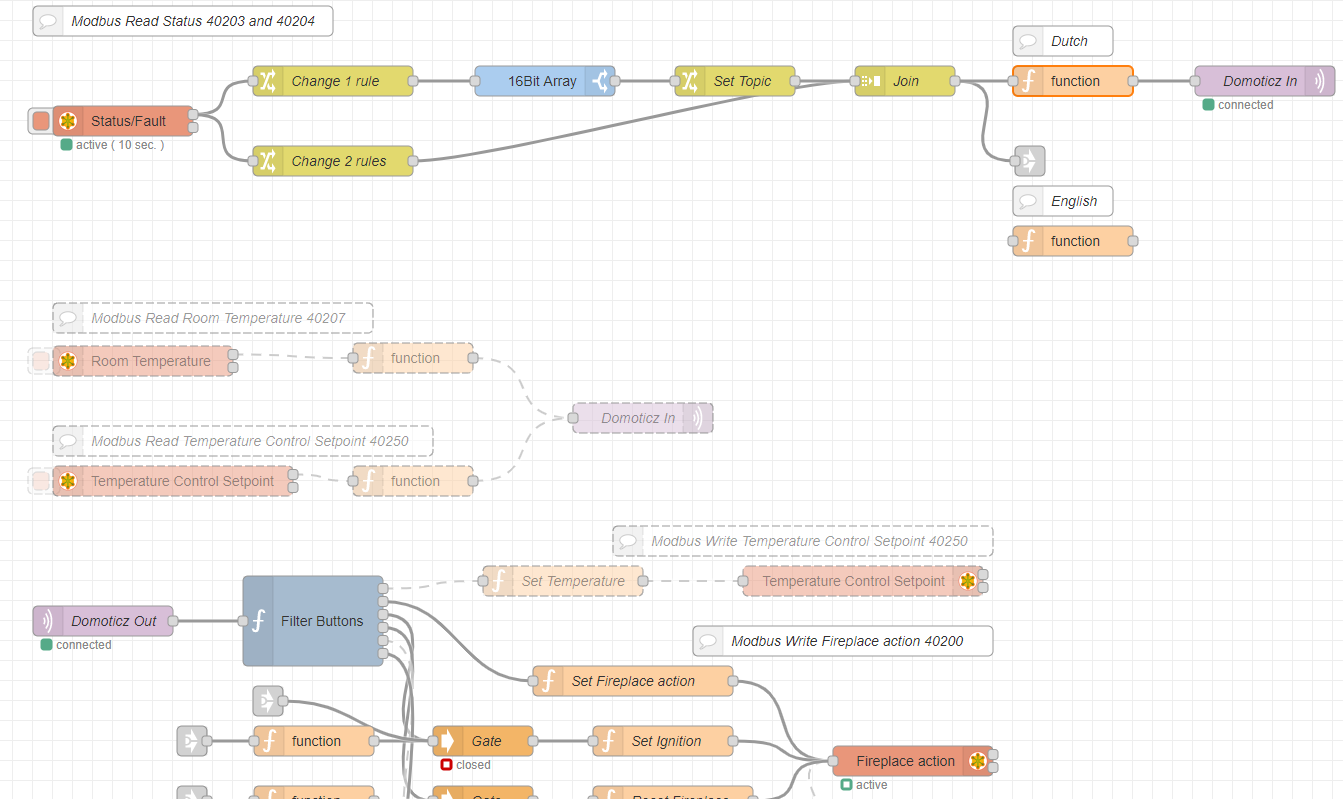Click modbus icon on the write Temperature Control Setpoint
The height and width of the screenshot is (799, 1343).
tap(967, 581)
